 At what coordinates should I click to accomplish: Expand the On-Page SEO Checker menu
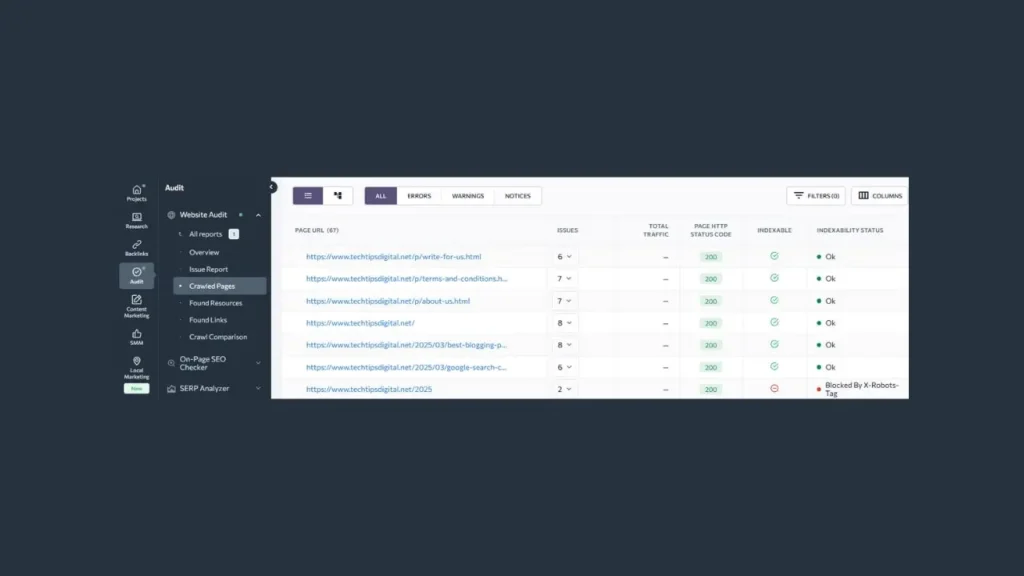(x=258, y=363)
